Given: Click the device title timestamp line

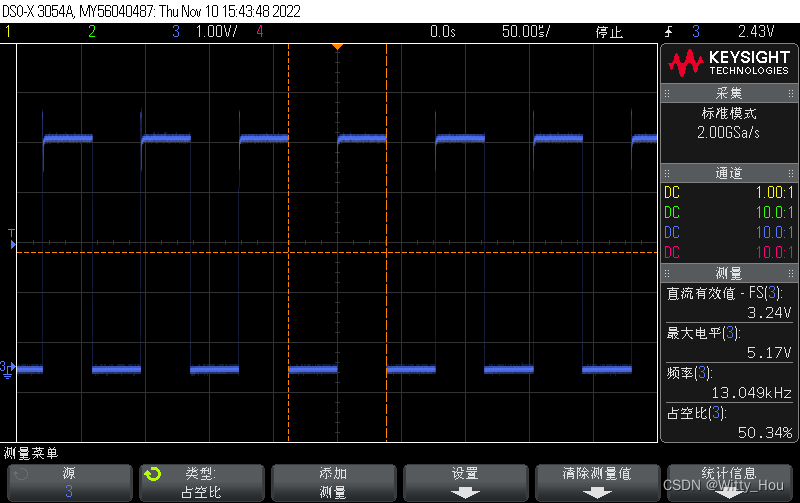Looking at the screenshot, I should coord(152,11).
